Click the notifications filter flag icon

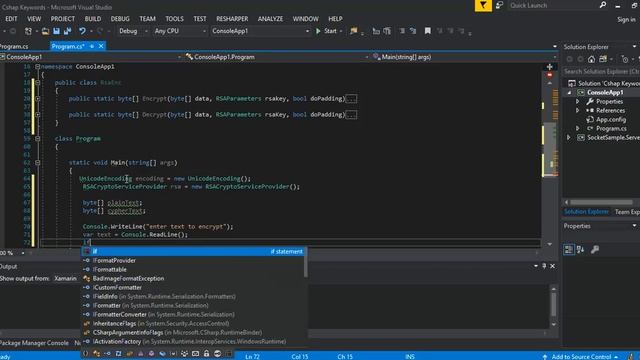click(x=483, y=5)
